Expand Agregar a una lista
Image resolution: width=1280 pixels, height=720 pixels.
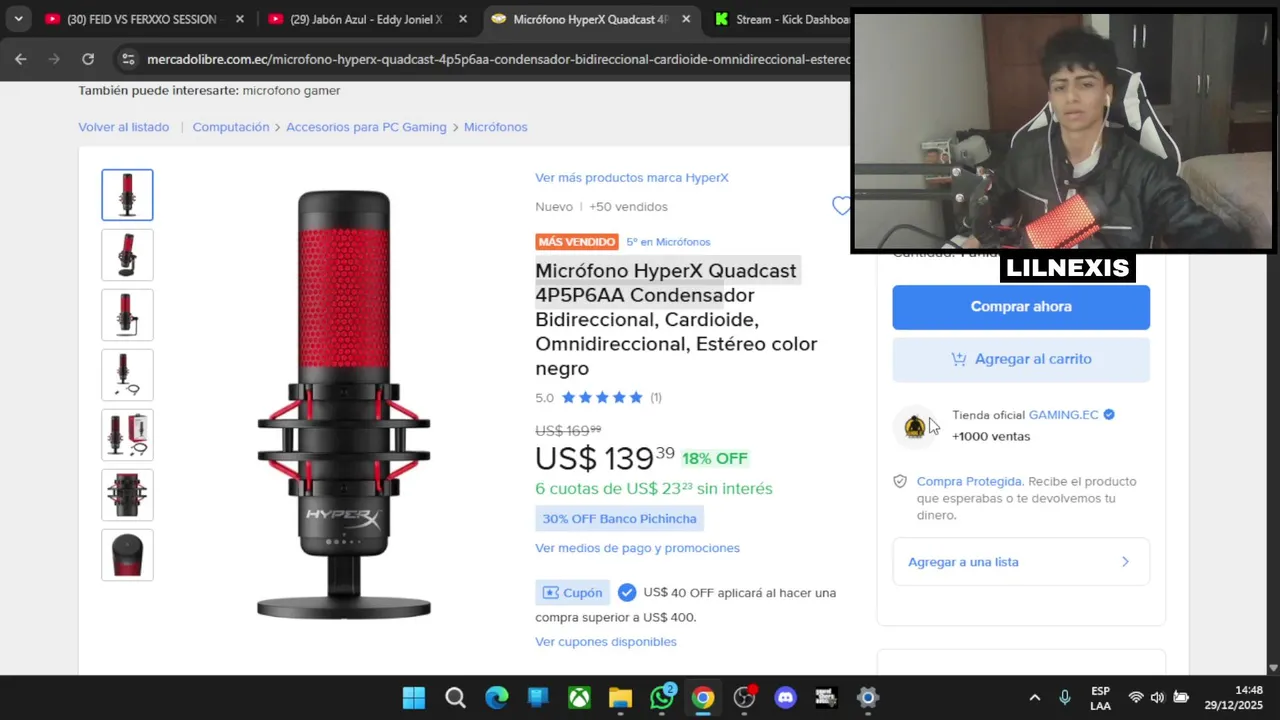[x=1021, y=562]
